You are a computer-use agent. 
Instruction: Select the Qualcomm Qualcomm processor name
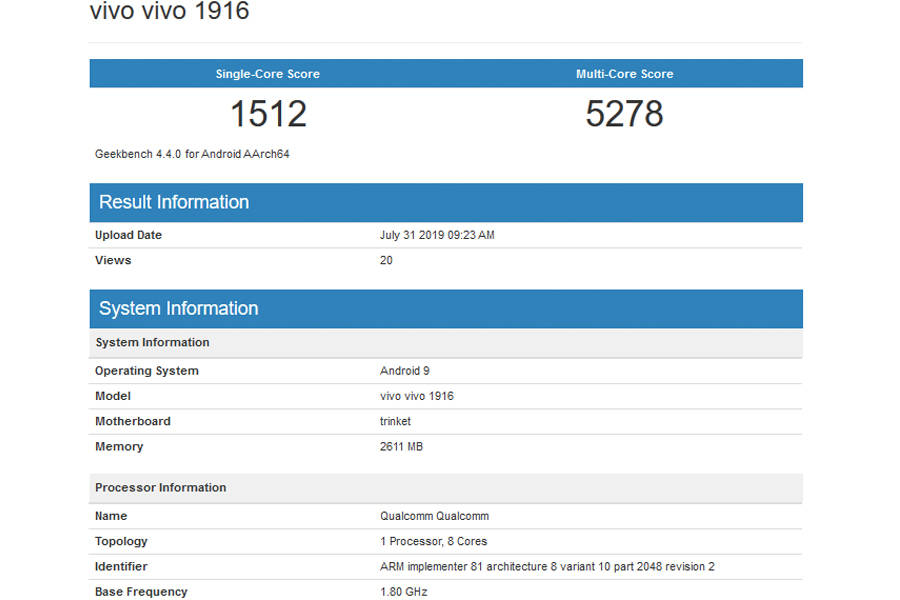click(432, 515)
